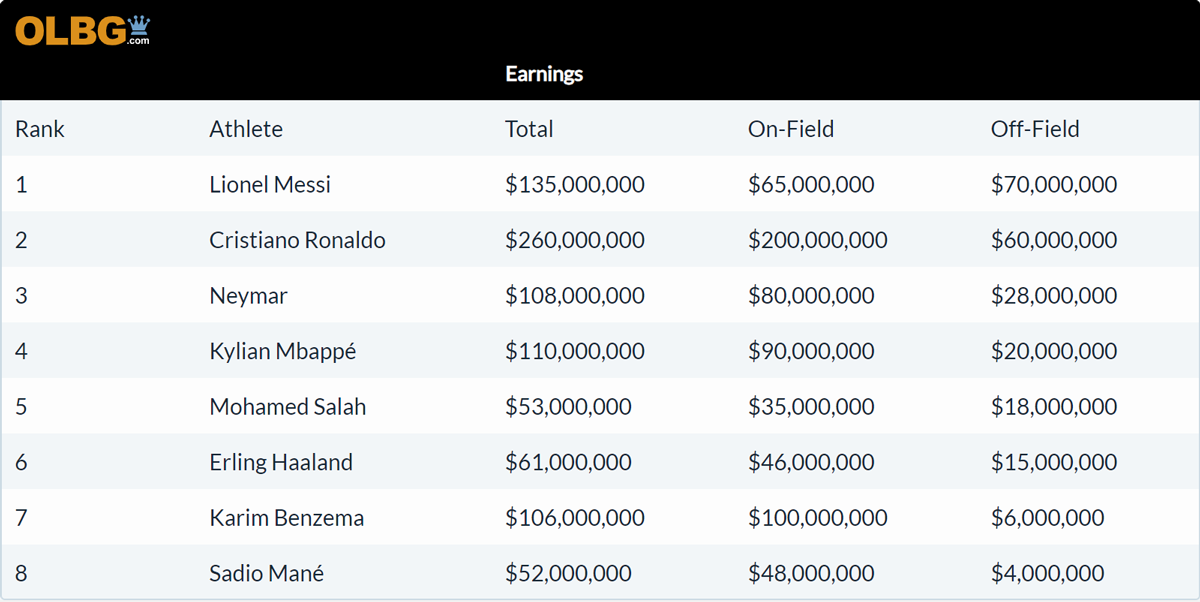This screenshot has height=602, width=1200.
Task: Click Erling Haaland's name
Action: click(x=281, y=463)
